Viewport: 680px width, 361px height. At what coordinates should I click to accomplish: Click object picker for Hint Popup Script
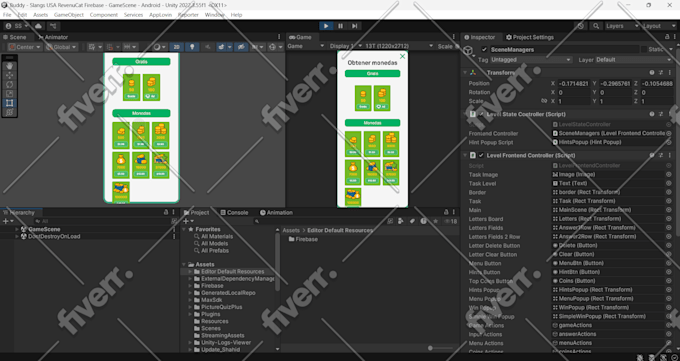[669, 142]
